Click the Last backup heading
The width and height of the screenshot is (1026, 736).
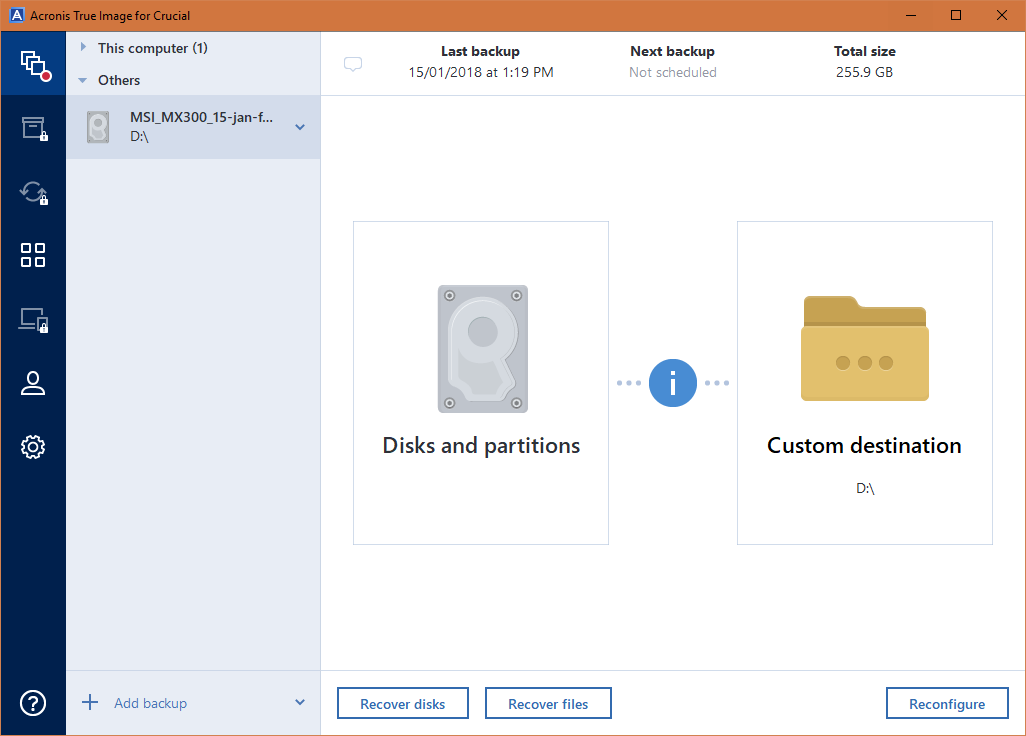480,51
